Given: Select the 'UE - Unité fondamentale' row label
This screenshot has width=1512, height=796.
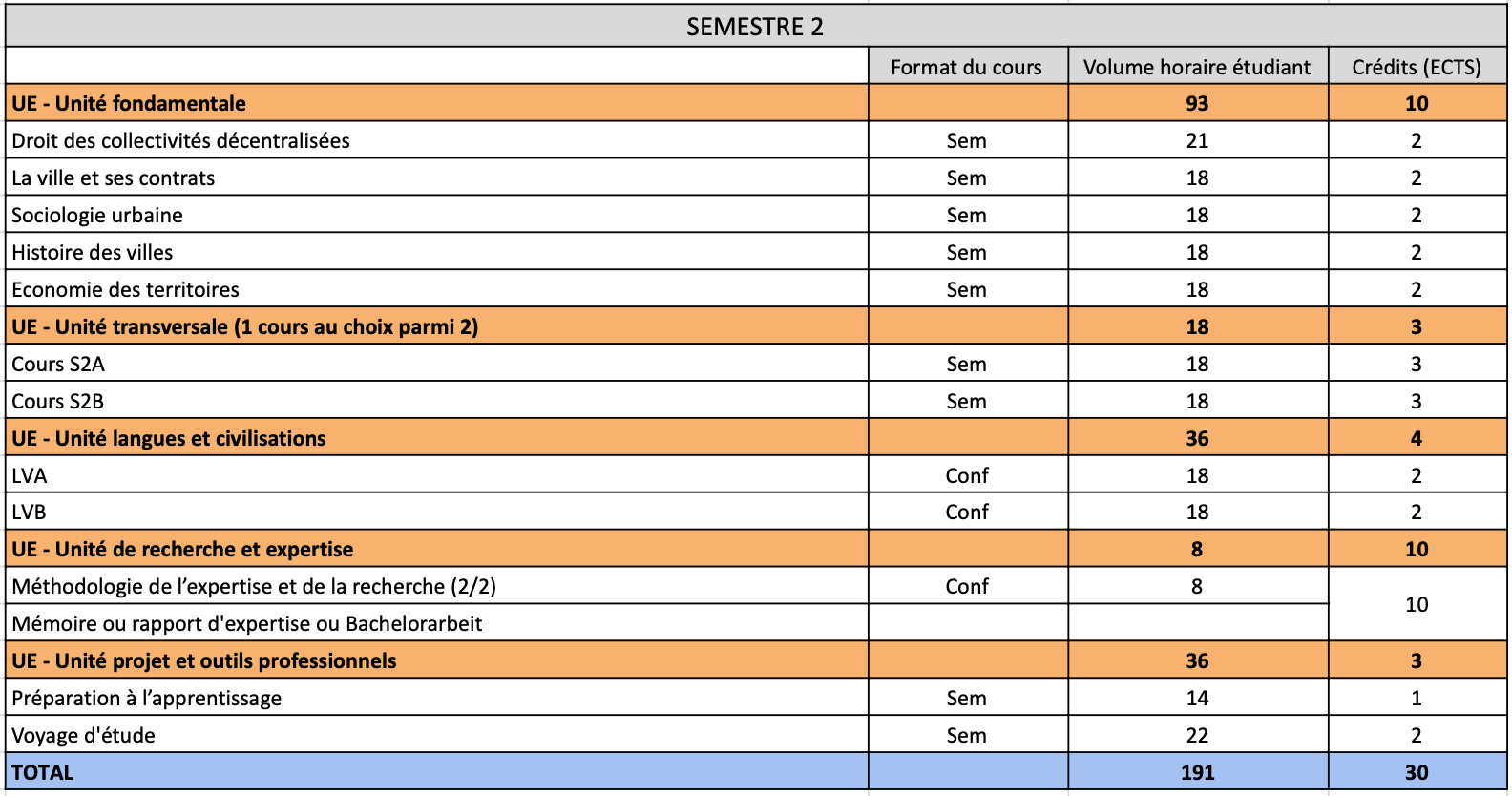Looking at the screenshot, I should tap(129, 103).
